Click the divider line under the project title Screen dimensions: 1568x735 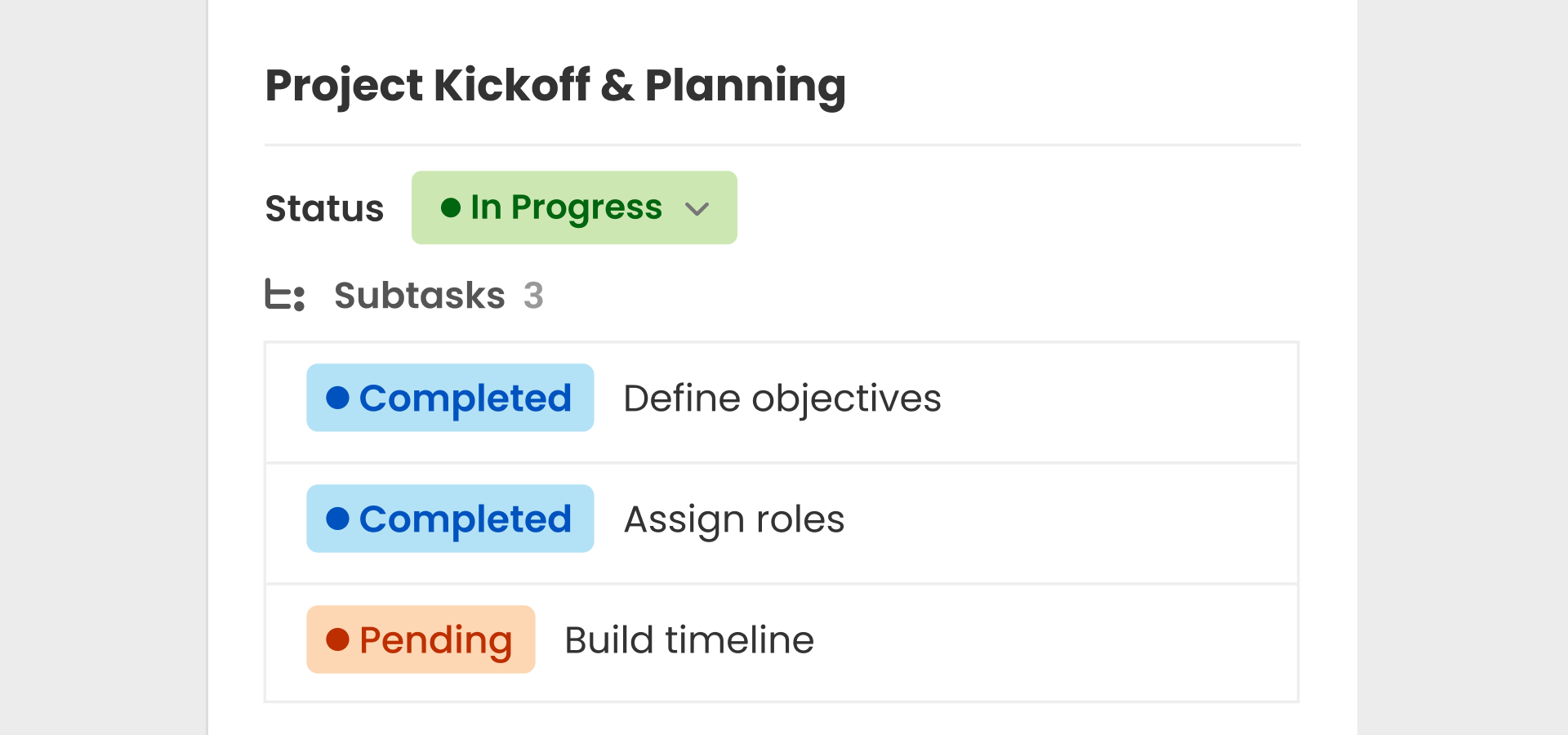pos(782,145)
